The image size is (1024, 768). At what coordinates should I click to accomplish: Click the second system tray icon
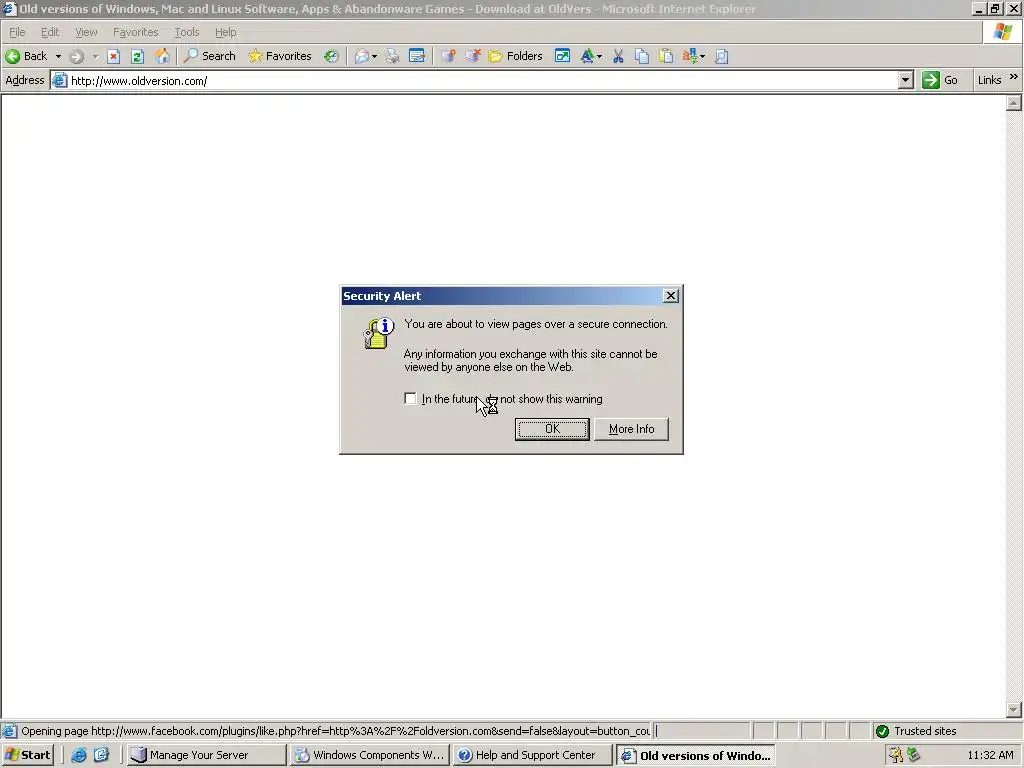click(913, 755)
